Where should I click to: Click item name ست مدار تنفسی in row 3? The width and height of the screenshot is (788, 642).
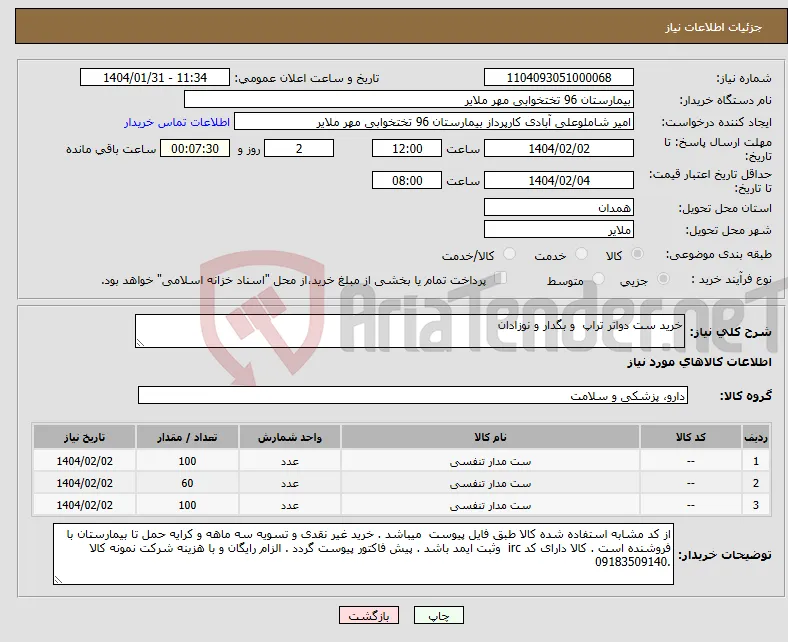coord(490,505)
